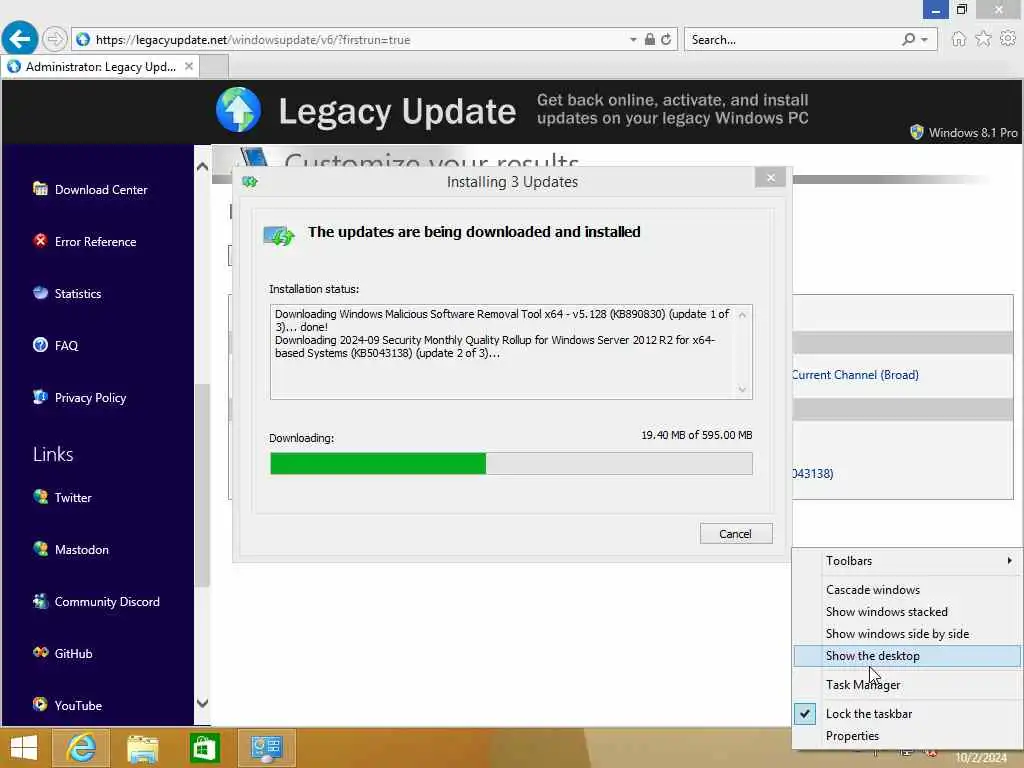1024x768 pixels.
Task: Click the search magnifier icon
Action: coord(908,39)
